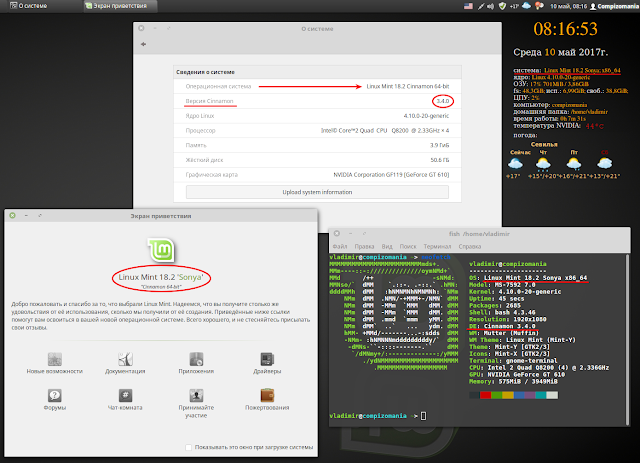This screenshot has width=640, height=463.
Task: Click the 'Сб' weather forecast icon
Action: tap(604, 164)
